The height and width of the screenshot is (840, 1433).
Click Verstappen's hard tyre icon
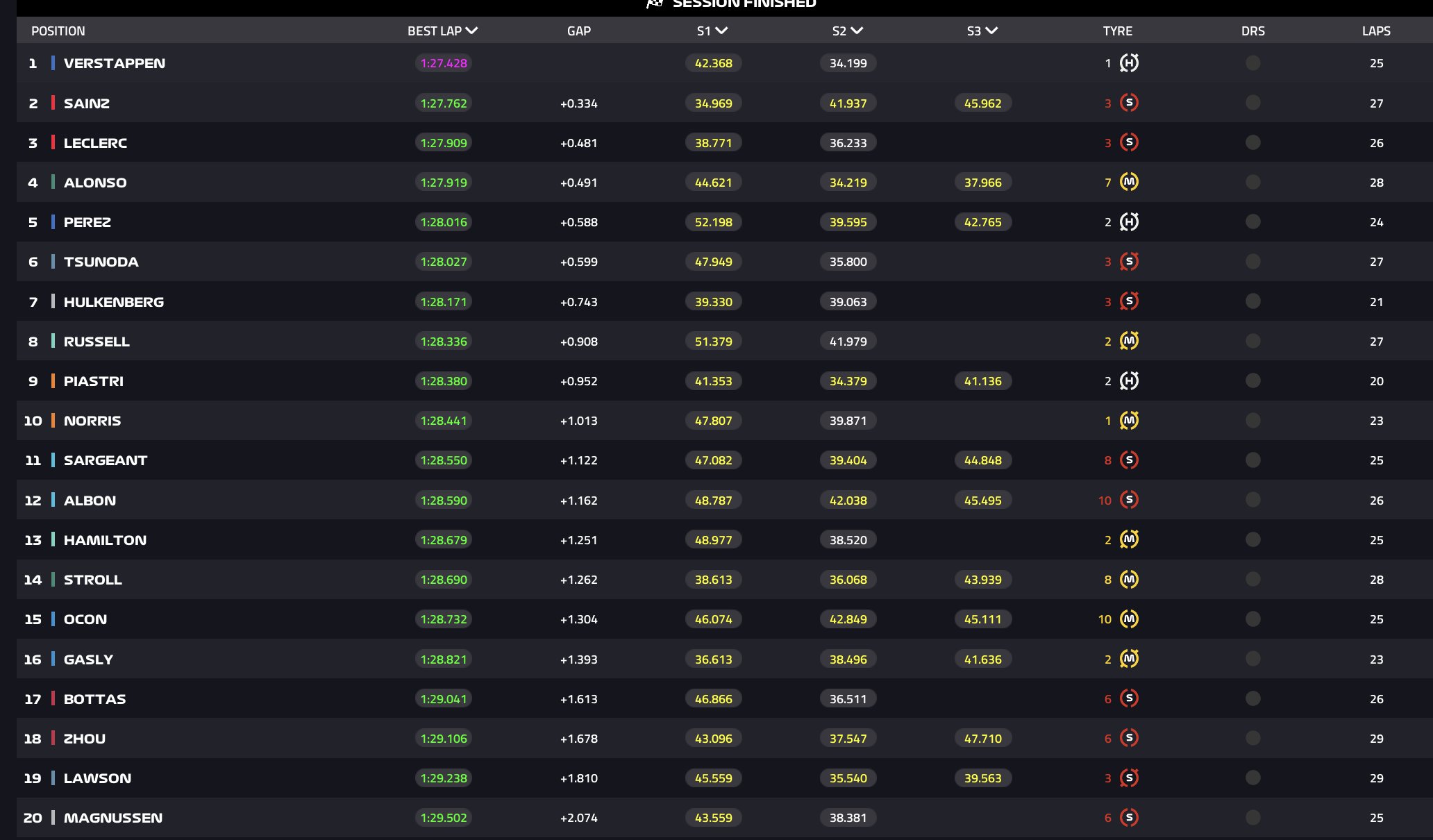coord(1129,63)
